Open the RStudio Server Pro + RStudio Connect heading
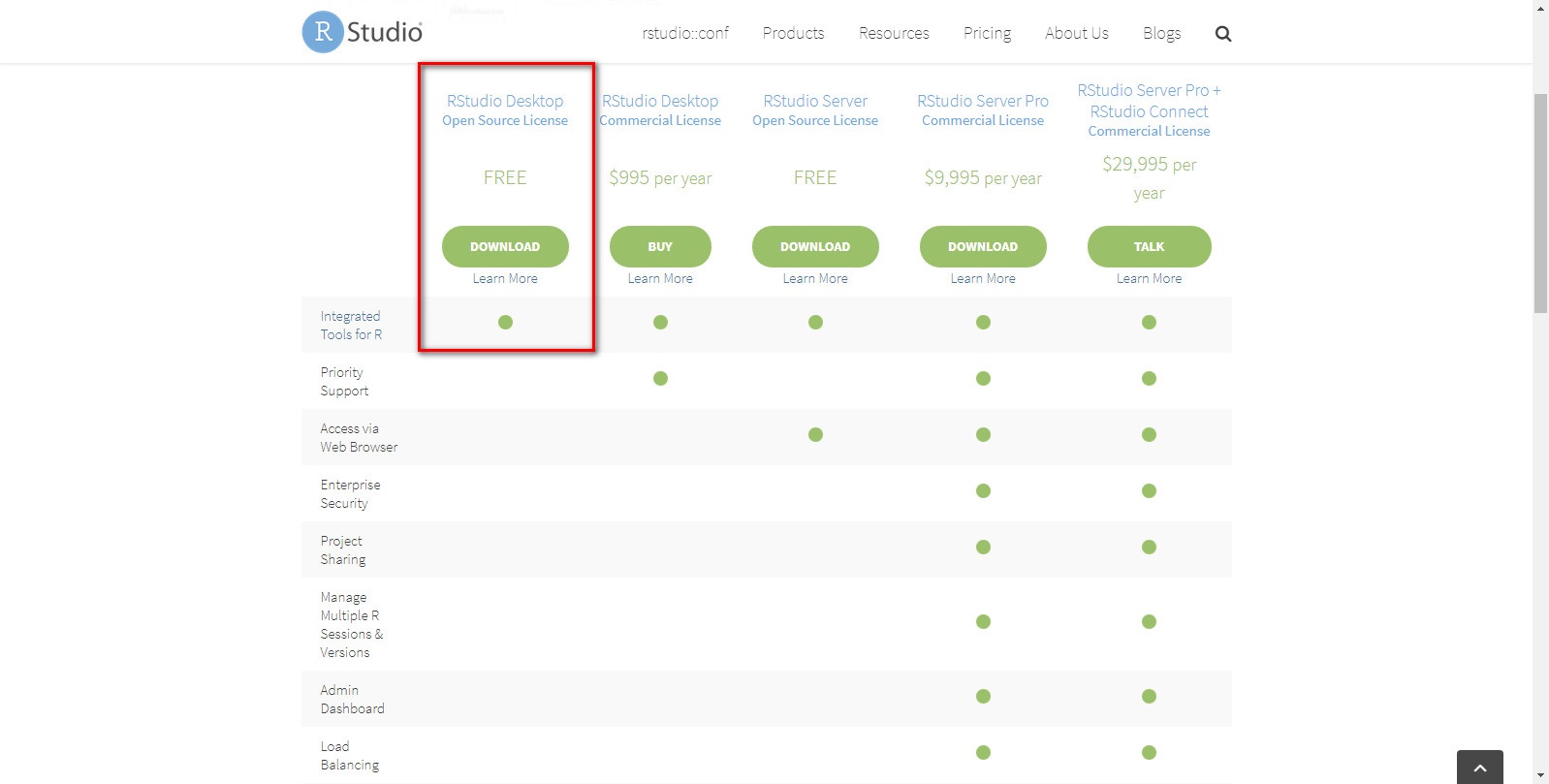 coord(1150,110)
